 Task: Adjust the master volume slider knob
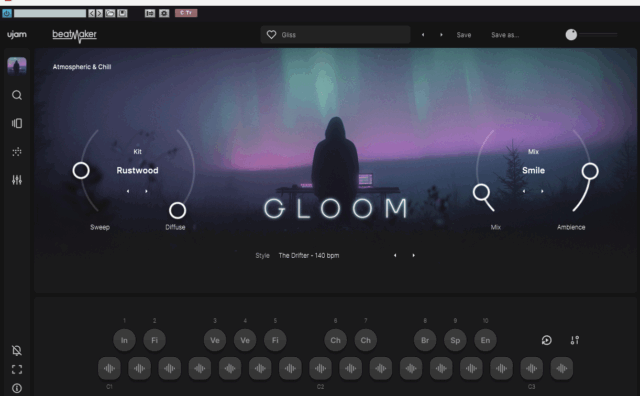point(571,35)
